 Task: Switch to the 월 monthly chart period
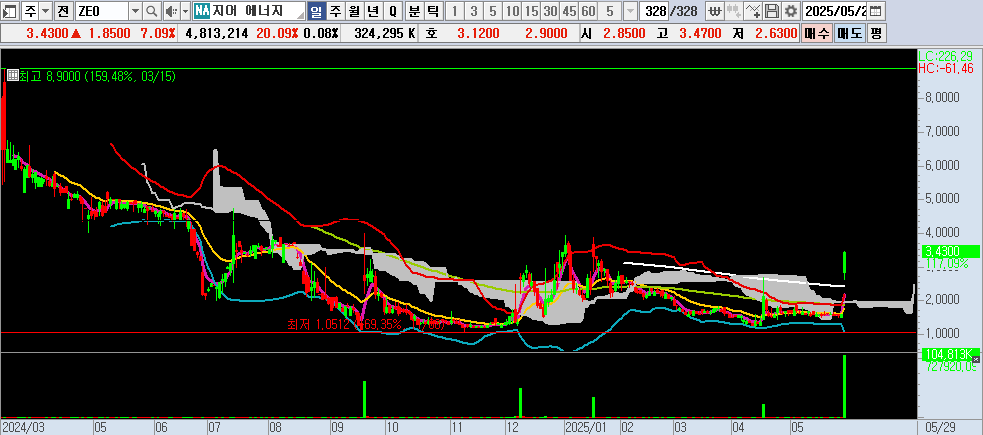354,11
